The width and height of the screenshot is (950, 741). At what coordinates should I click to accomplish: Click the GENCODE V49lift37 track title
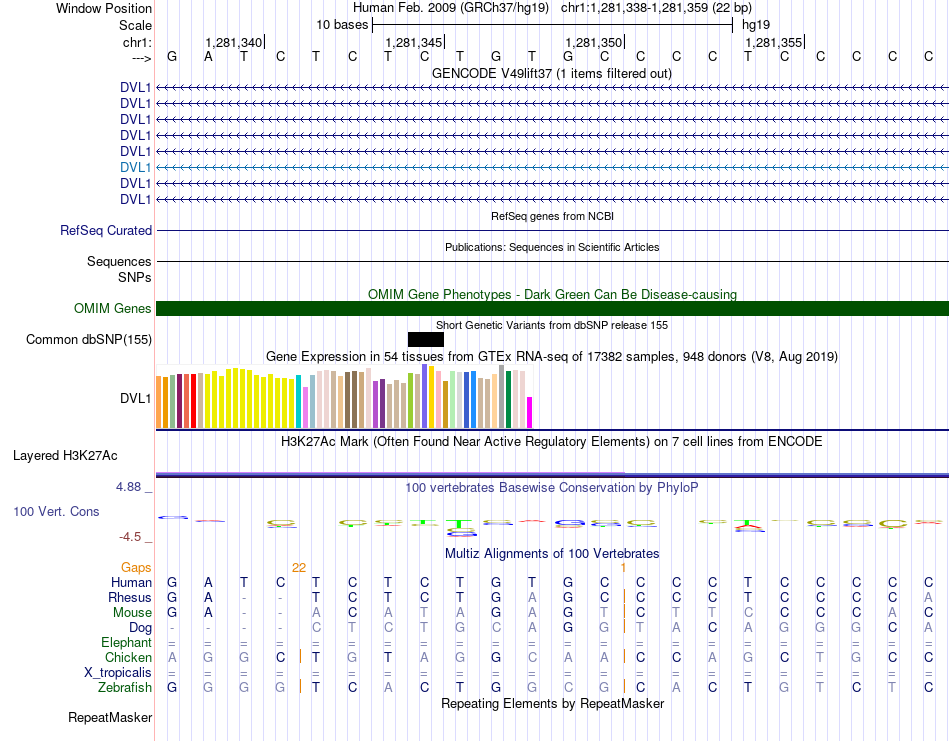click(x=552, y=73)
